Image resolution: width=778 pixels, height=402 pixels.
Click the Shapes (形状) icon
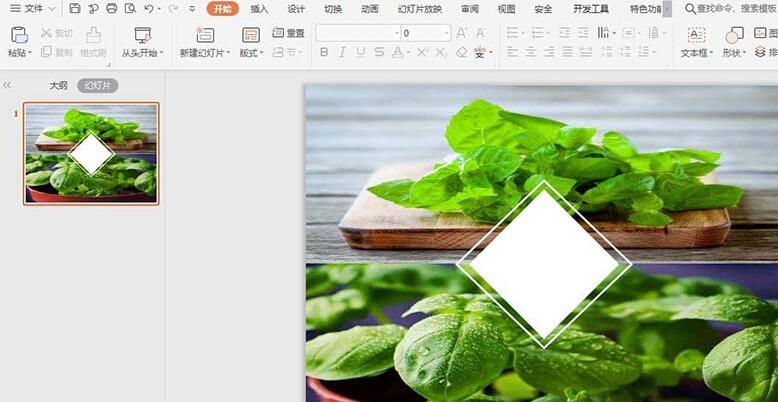click(734, 35)
